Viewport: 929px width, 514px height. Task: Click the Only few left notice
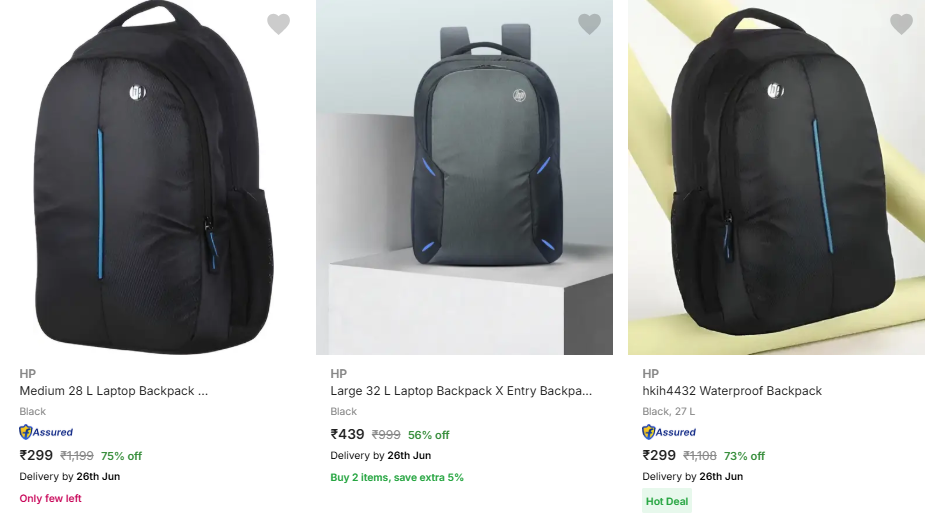click(x=50, y=498)
